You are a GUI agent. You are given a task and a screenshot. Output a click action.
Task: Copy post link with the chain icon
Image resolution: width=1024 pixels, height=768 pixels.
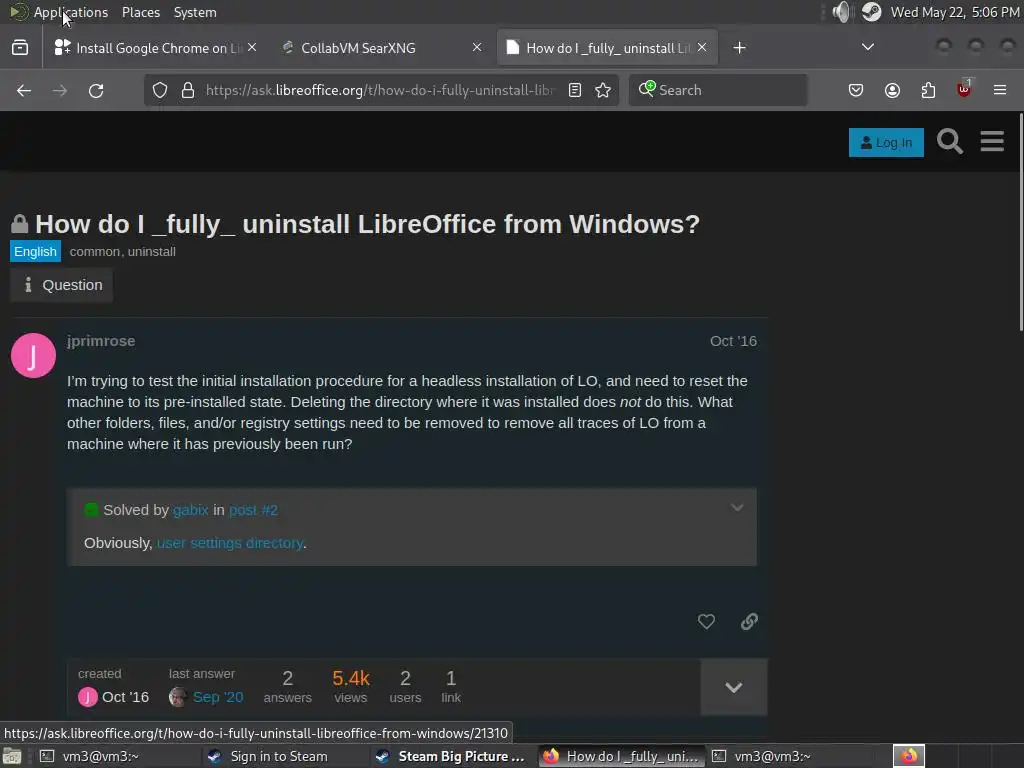(x=749, y=621)
